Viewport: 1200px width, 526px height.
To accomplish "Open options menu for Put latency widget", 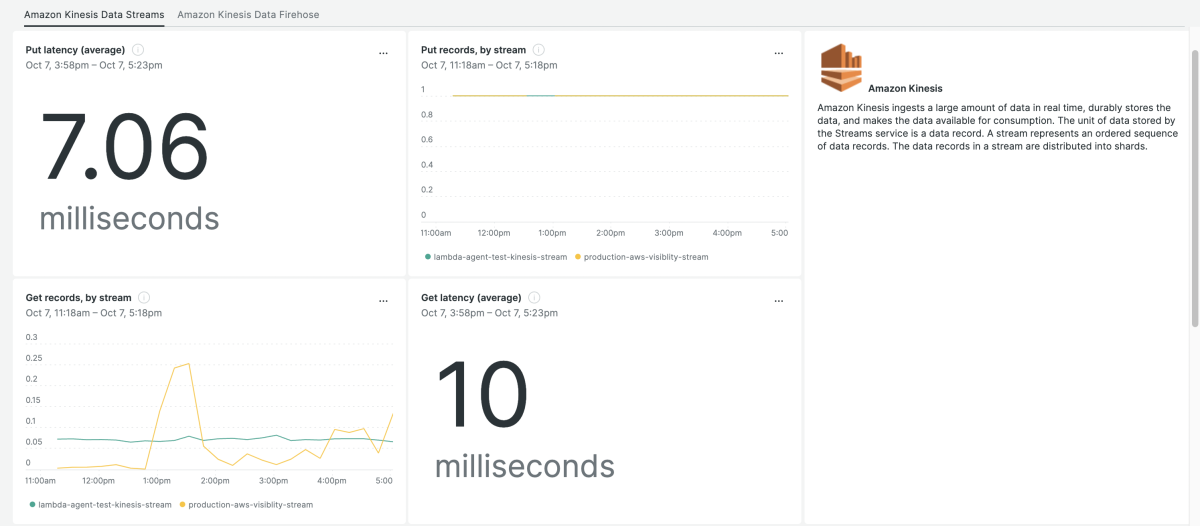I will pos(383,53).
